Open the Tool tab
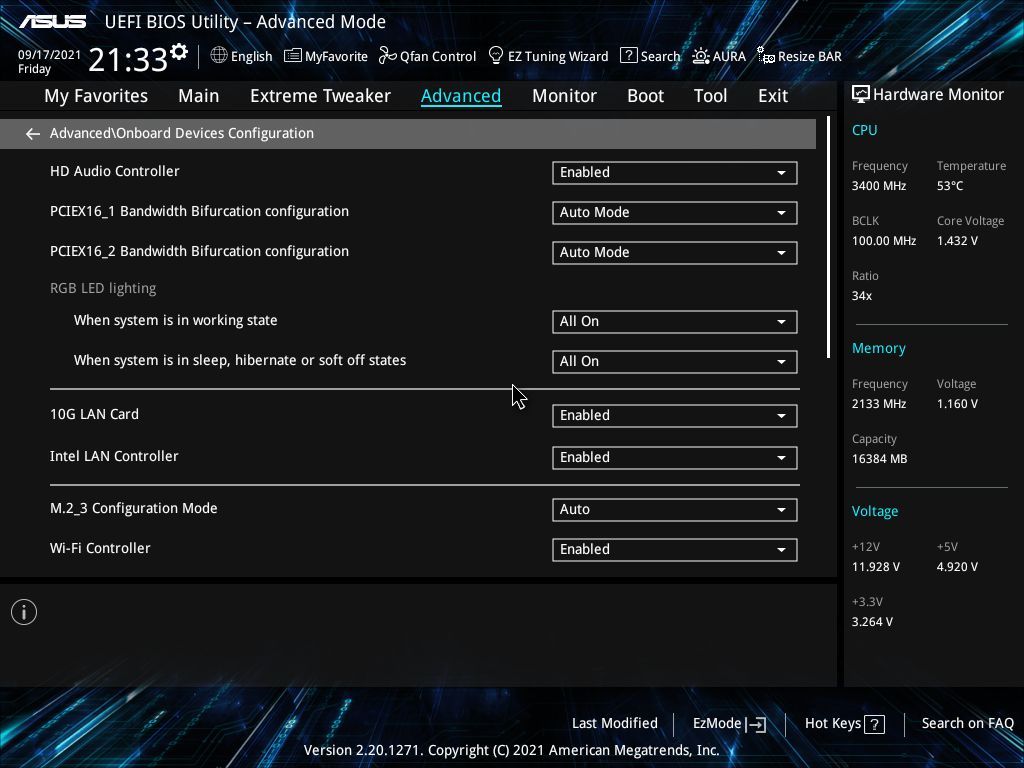The width and height of the screenshot is (1024, 768). [711, 96]
